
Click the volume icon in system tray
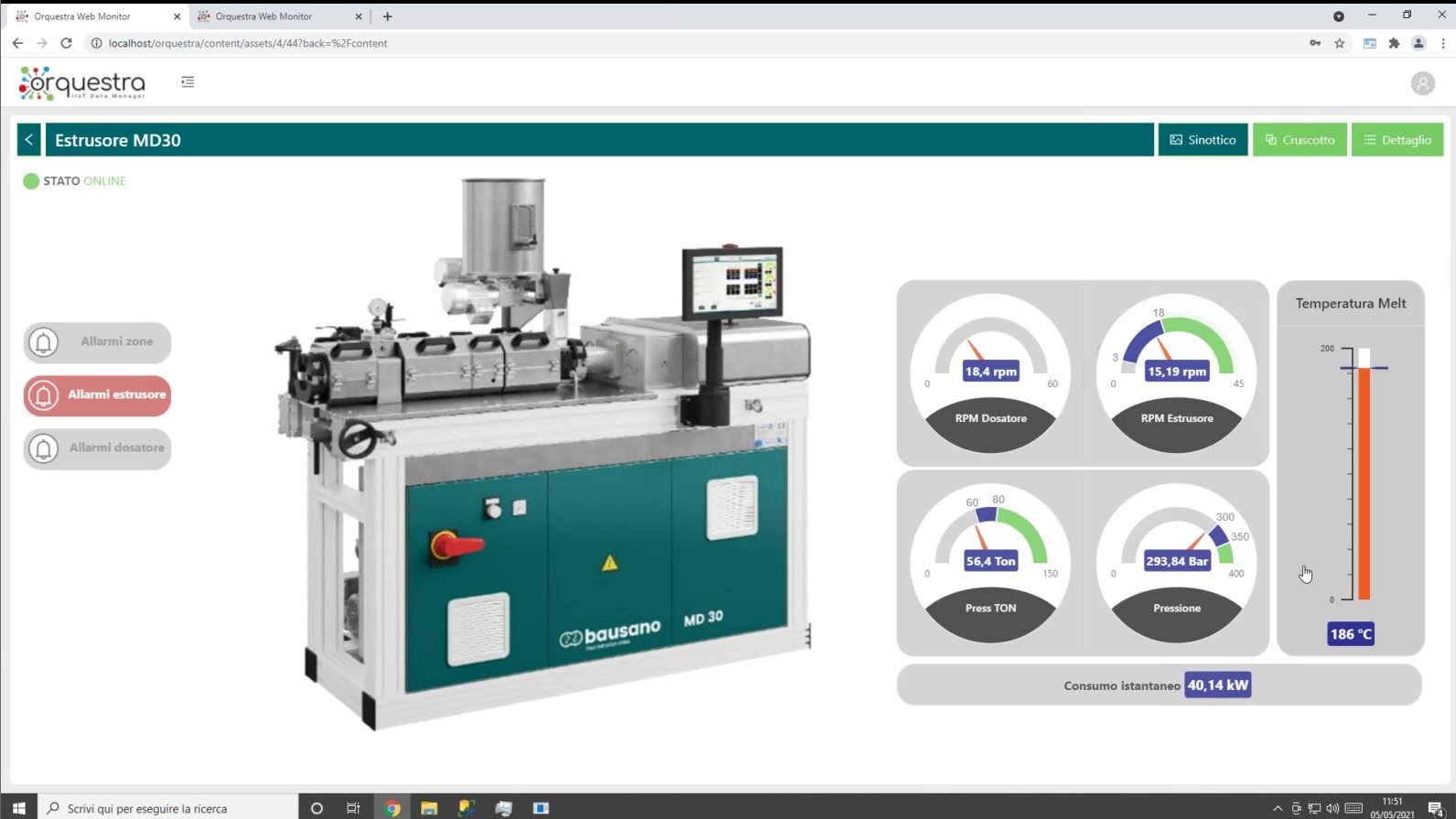pyautogui.click(x=1332, y=809)
